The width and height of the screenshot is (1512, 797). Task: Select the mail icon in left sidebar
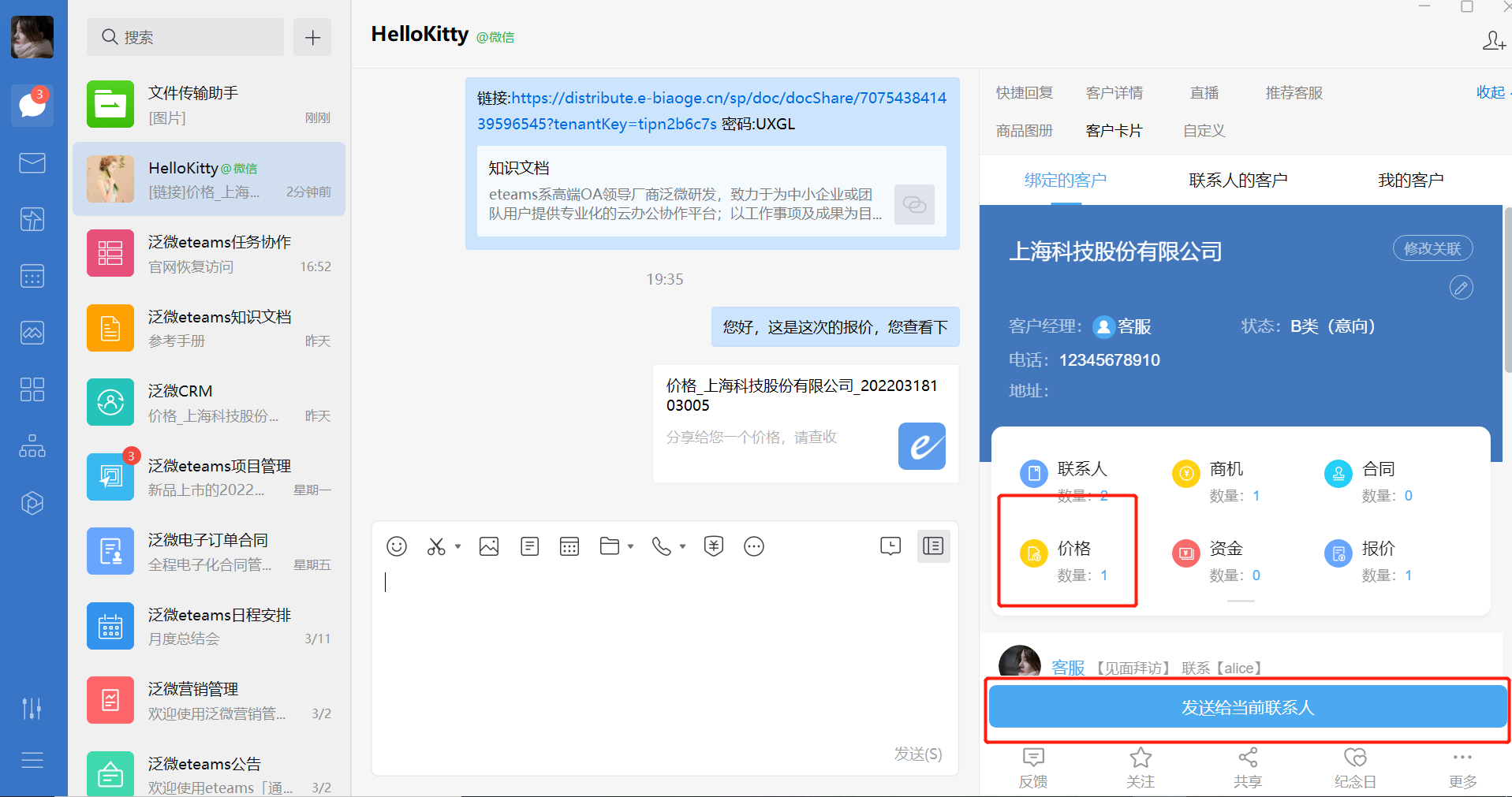[32, 162]
